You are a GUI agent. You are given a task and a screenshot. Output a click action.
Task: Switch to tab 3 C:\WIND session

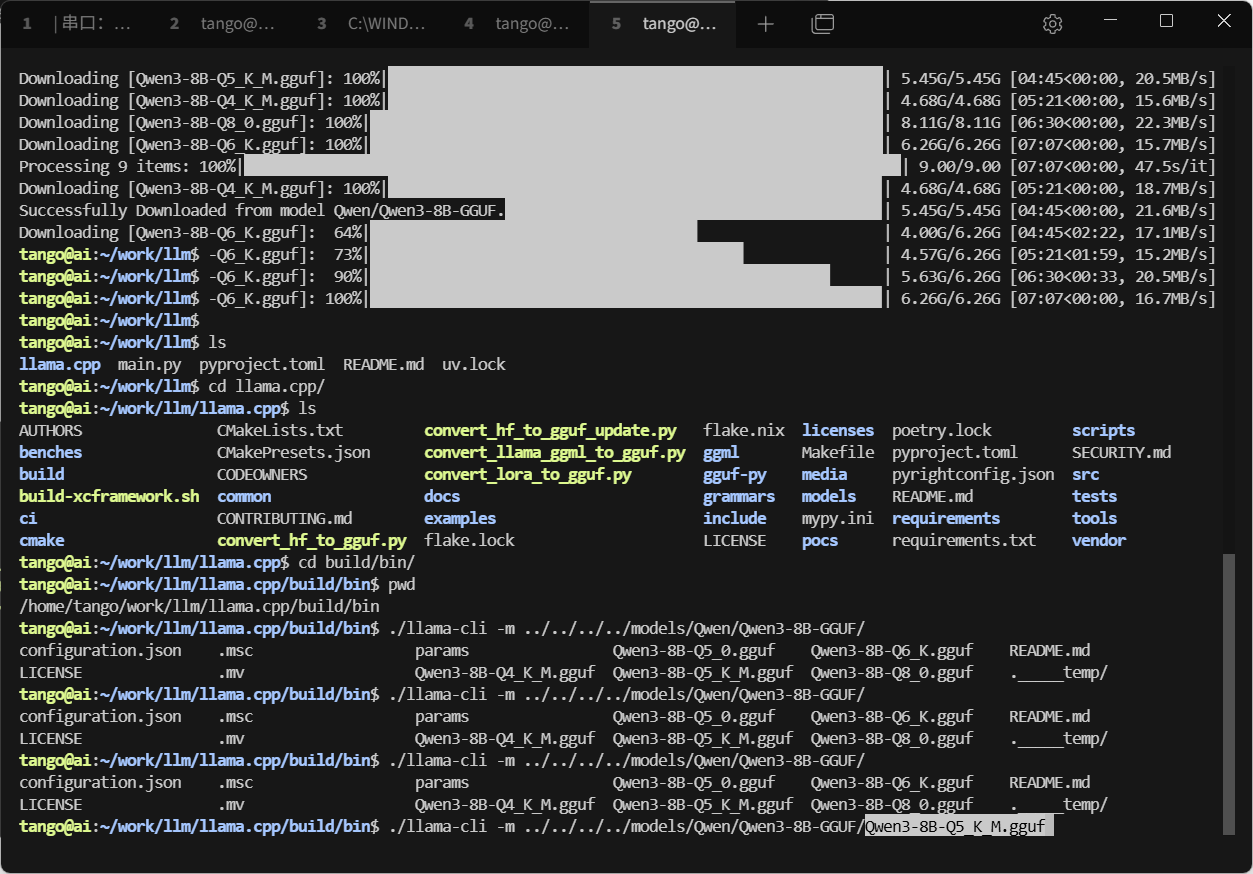(369, 24)
